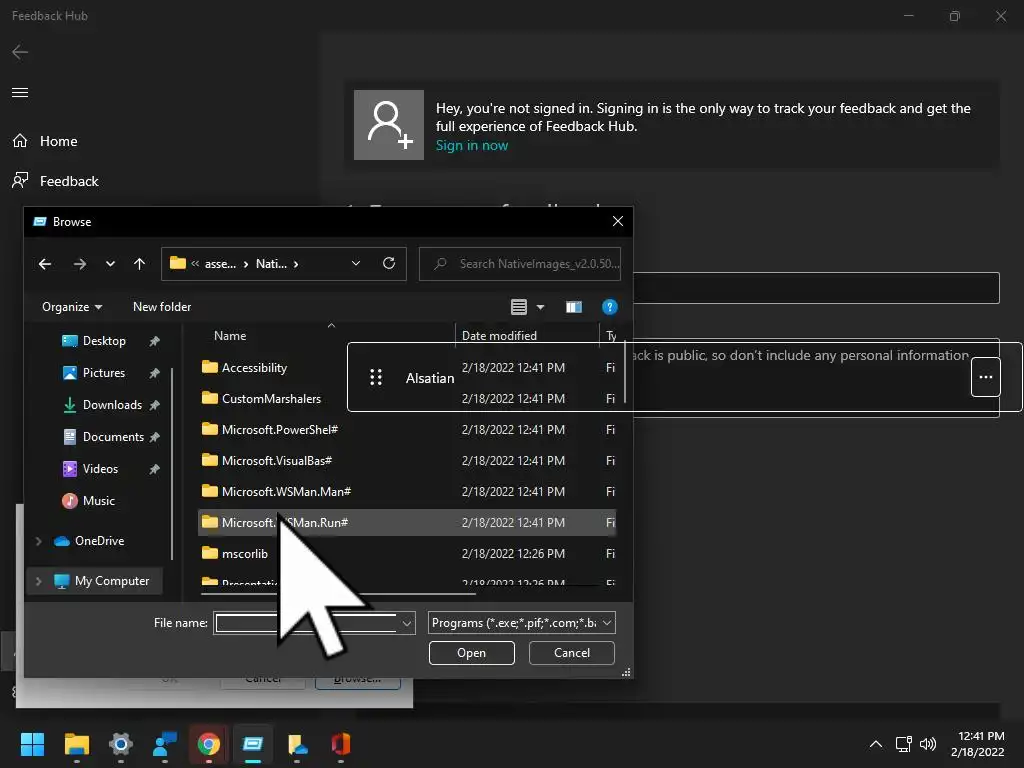Viewport: 1024px width, 768px height.
Task: Cancel the Browse dialog
Action: pos(571,653)
